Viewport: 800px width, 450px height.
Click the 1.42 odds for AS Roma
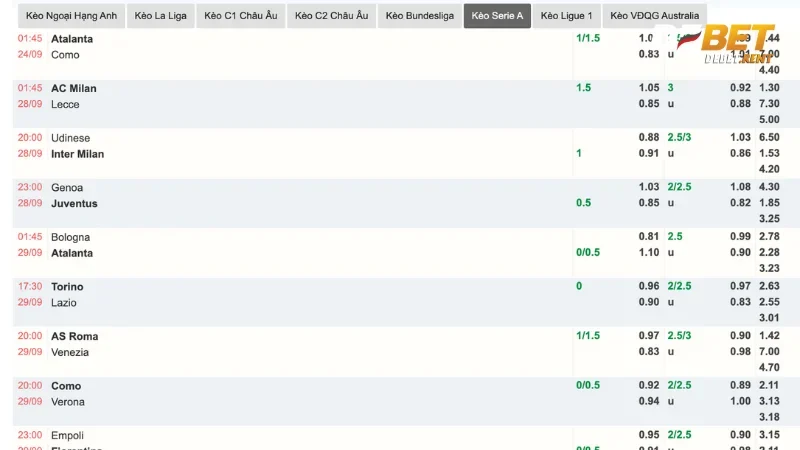click(769, 335)
